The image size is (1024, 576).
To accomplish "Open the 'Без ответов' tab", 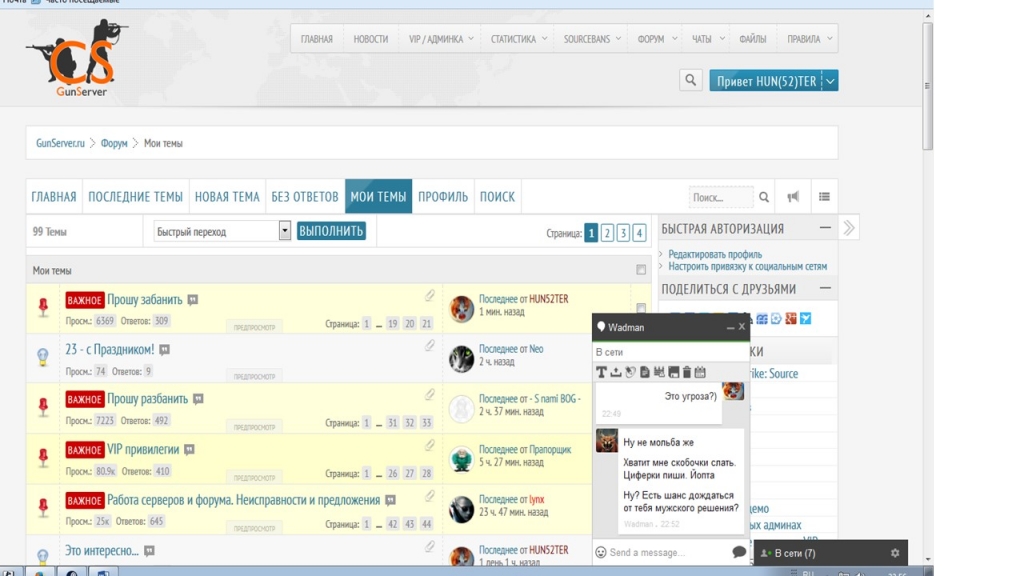I will 304,197.
